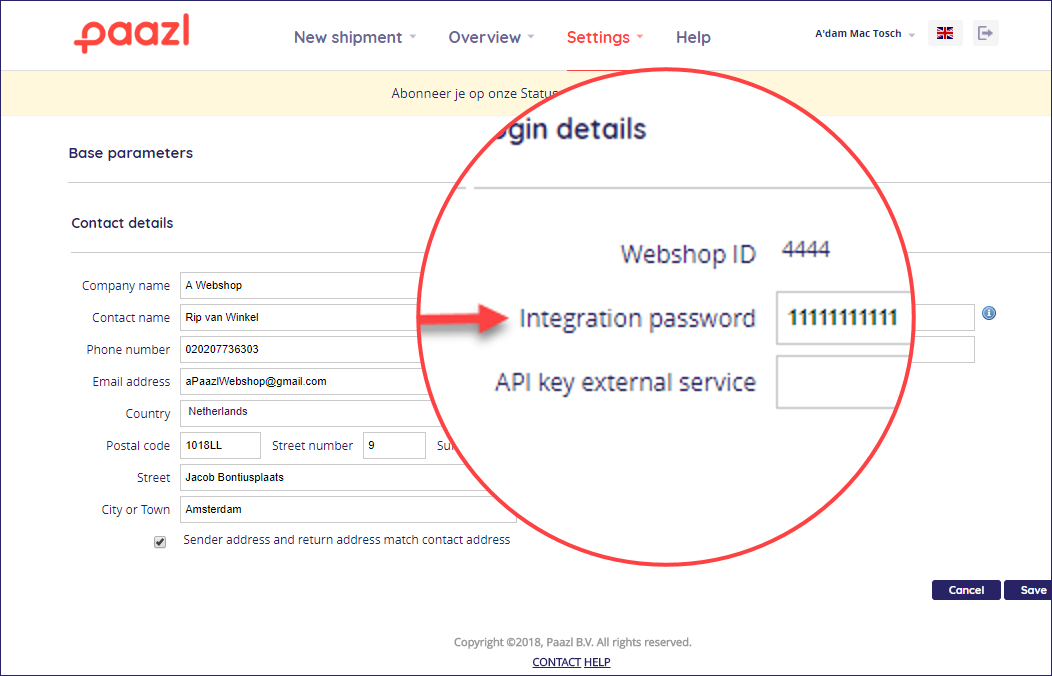Click the Paazl logo
Viewport: 1052px width, 676px height.
(x=132, y=34)
